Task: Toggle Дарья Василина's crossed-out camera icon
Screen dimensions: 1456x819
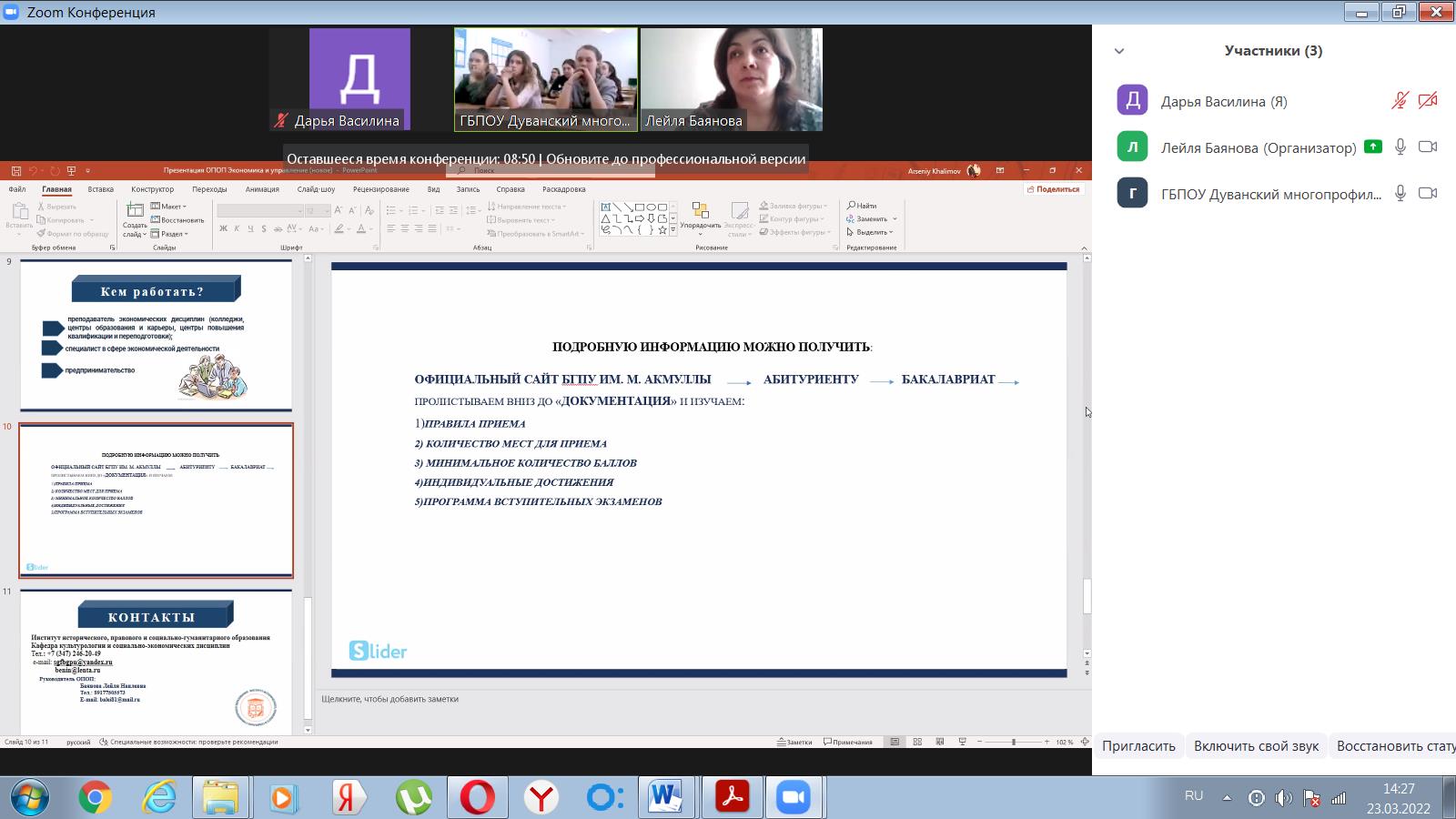Action: (x=1428, y=100)
